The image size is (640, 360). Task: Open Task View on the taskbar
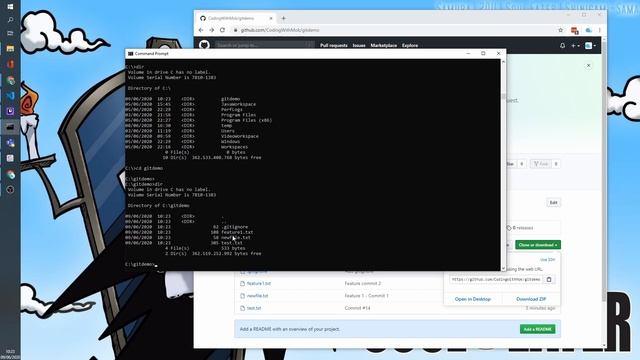10,33
